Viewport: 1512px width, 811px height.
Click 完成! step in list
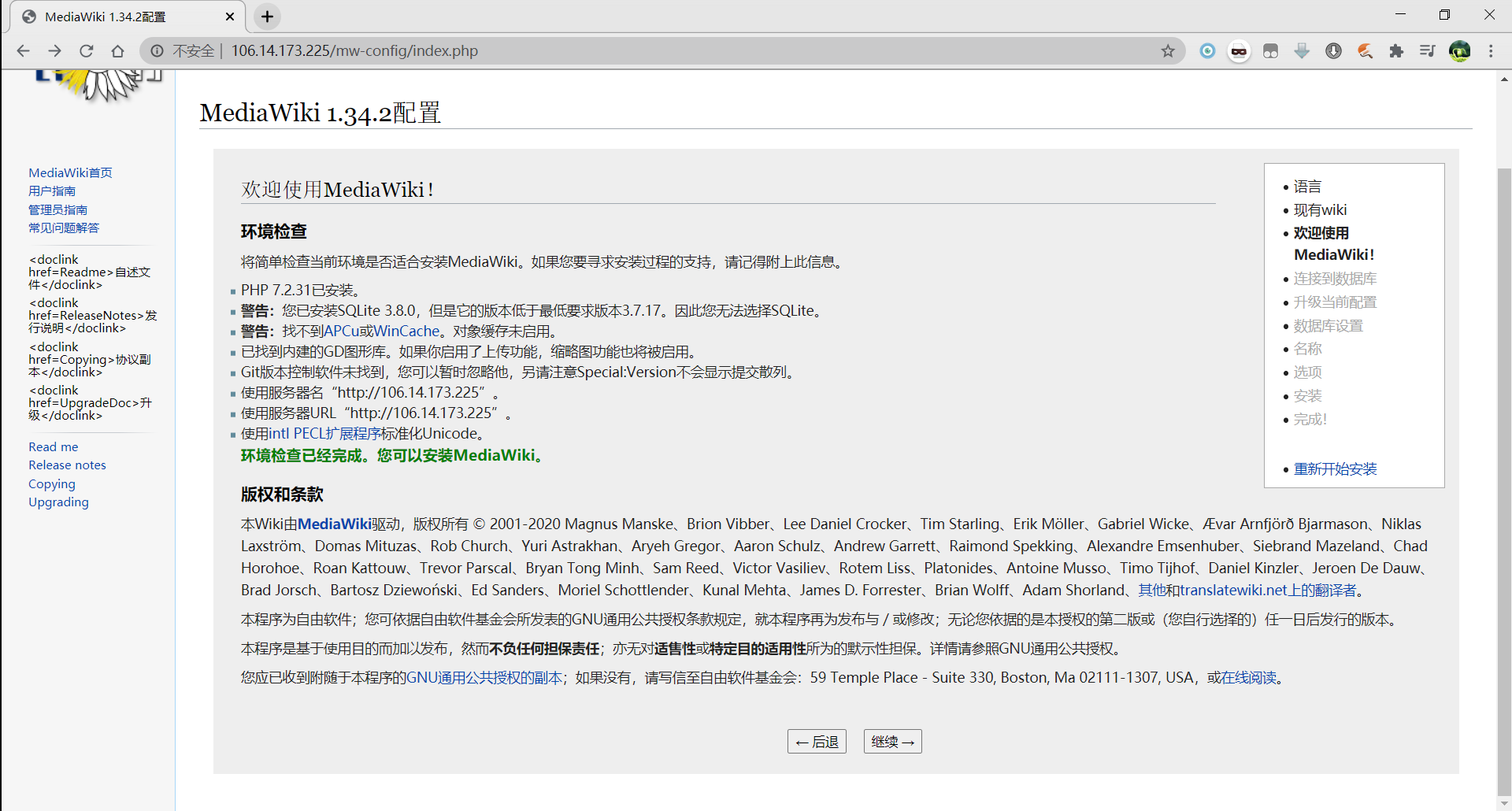click(x=1310, y=420)
